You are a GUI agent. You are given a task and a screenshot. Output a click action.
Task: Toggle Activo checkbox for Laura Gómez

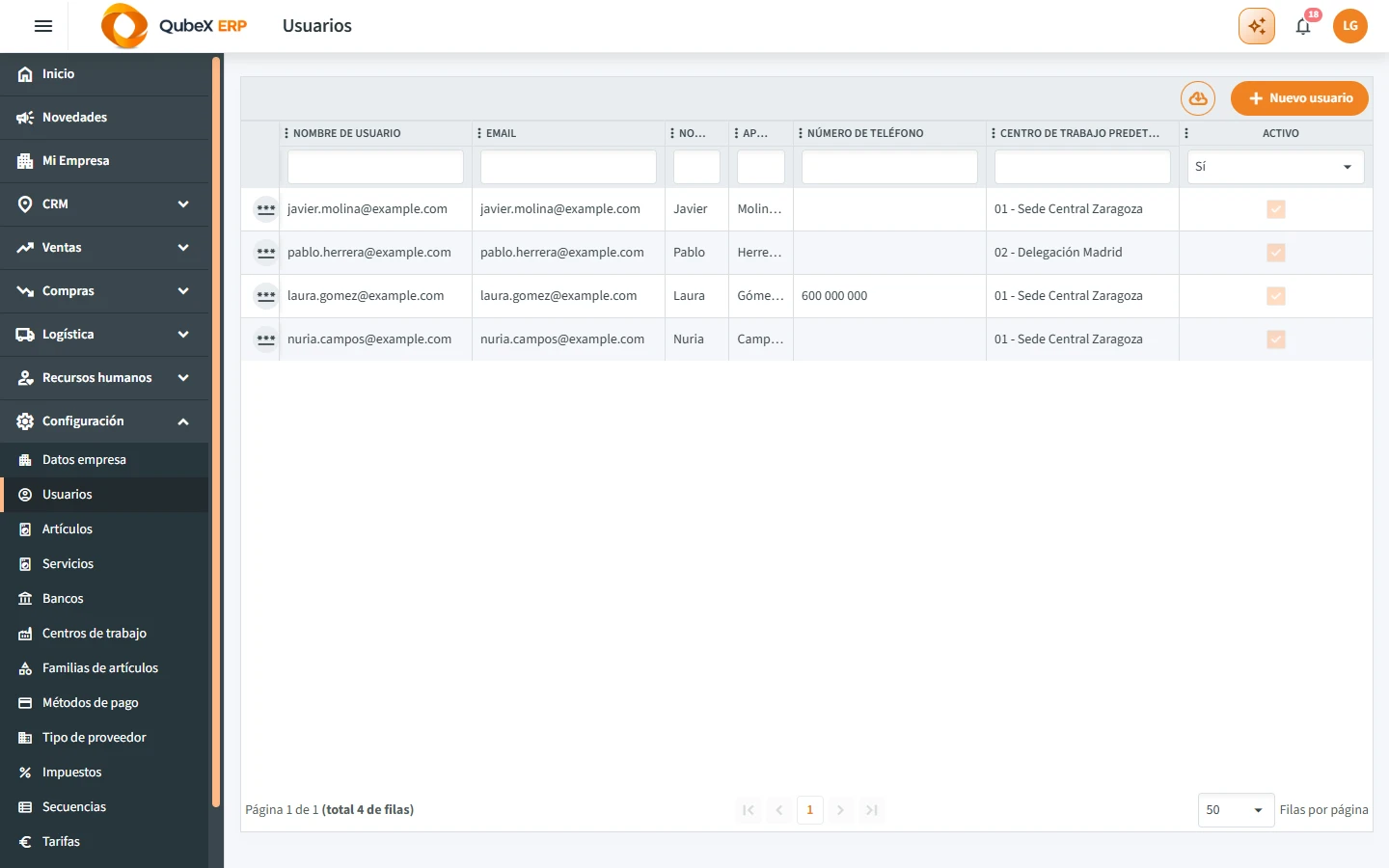click(1276, 296)
